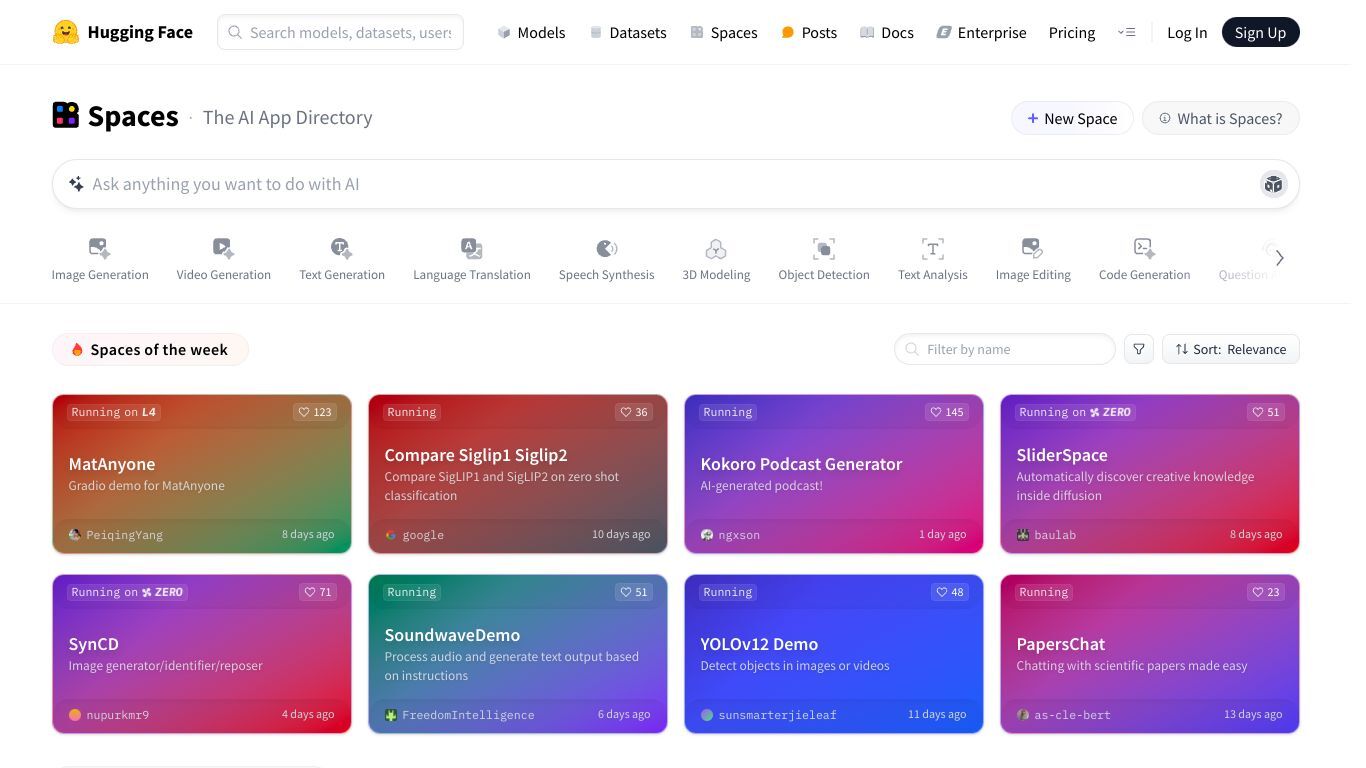
Task: Click the Sign Up button
Action: (1260, 32)
